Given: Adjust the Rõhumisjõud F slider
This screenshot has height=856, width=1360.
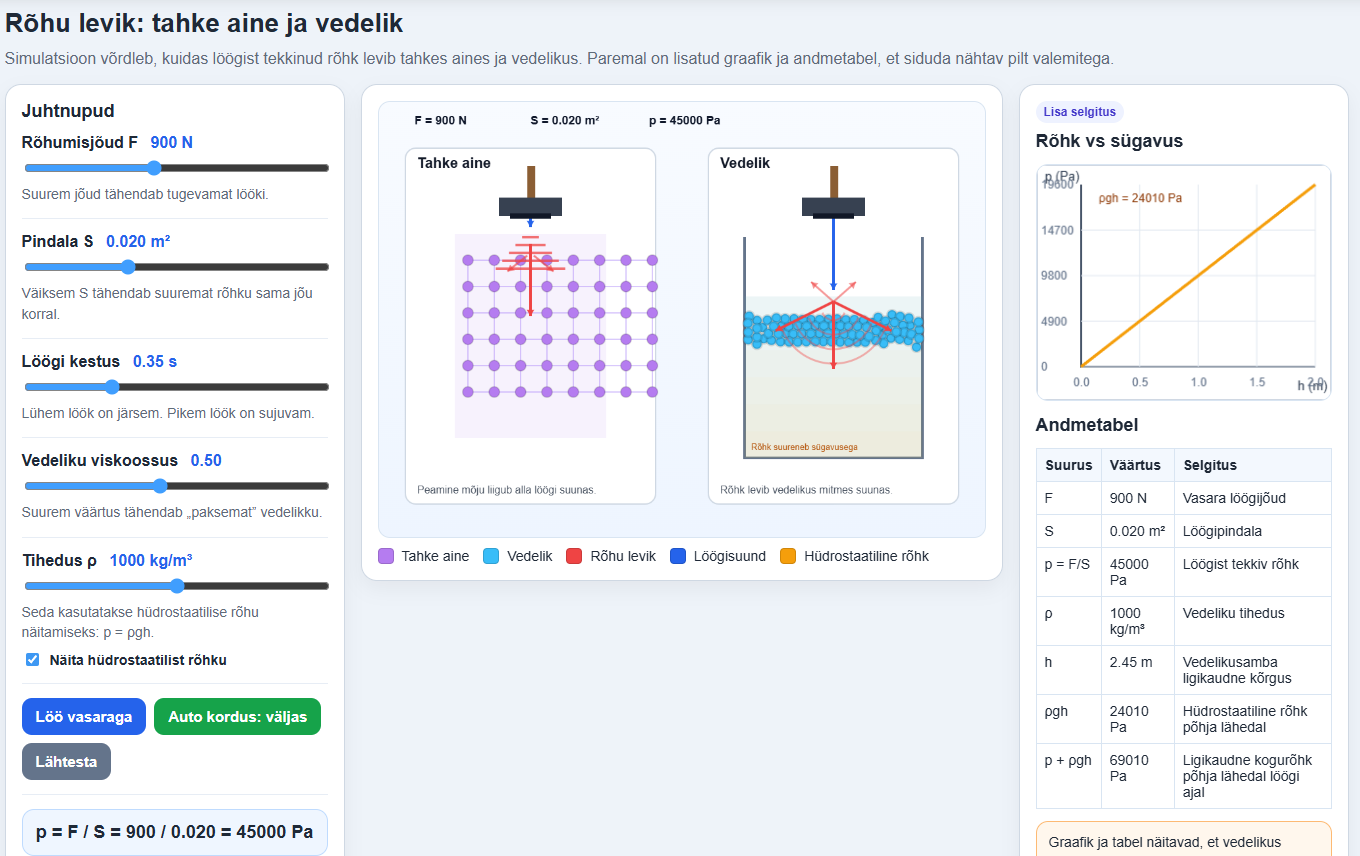Looking at the screenshot, I should point(176,168).
